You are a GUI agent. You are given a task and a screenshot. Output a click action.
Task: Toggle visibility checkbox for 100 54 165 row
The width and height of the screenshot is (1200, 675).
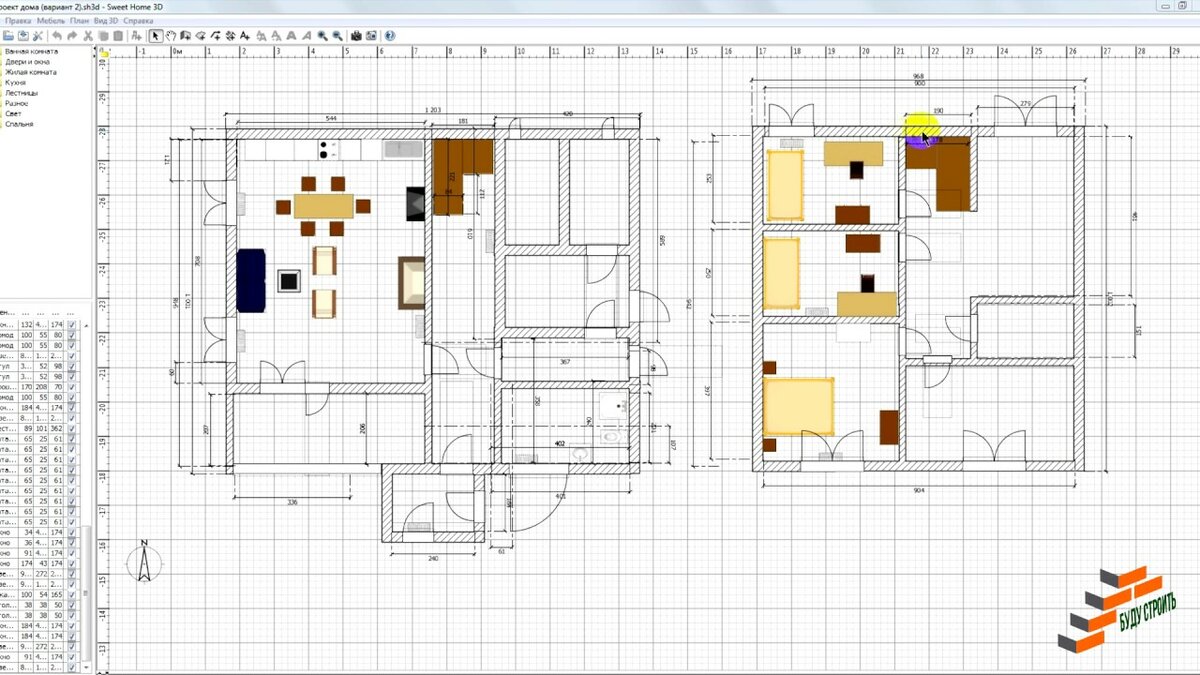click(72, 594)
